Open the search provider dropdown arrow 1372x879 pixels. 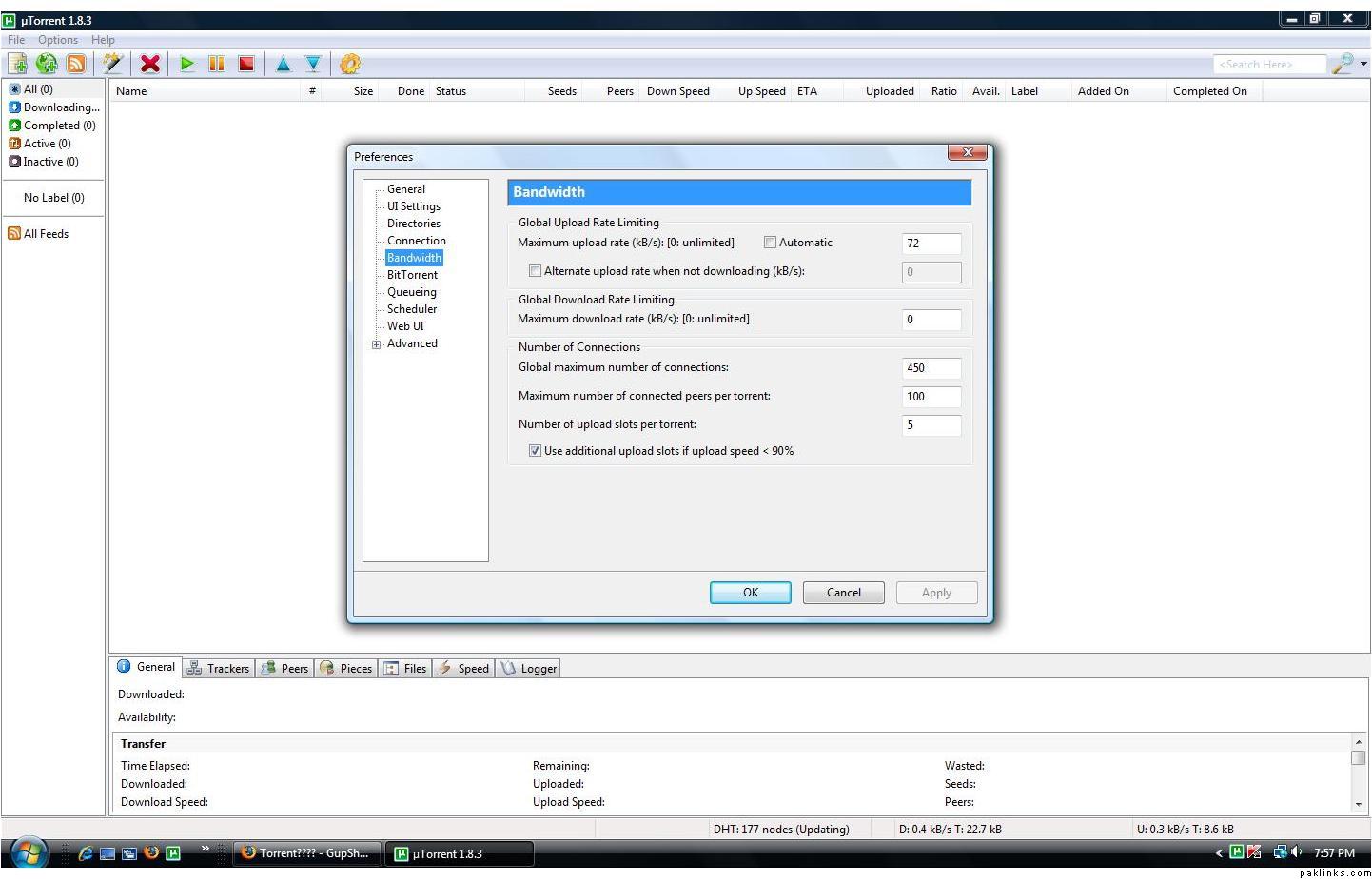pos(1363,64)
